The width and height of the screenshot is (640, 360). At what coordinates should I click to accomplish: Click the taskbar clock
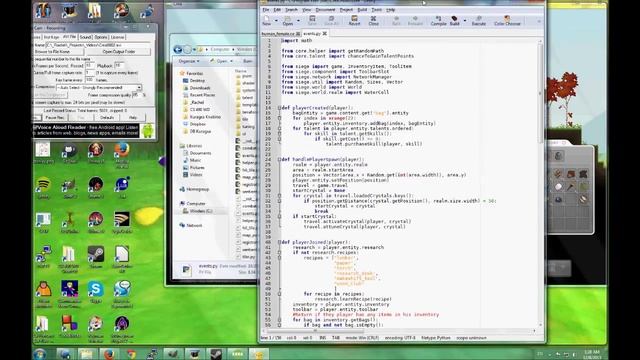pos(591,354)
